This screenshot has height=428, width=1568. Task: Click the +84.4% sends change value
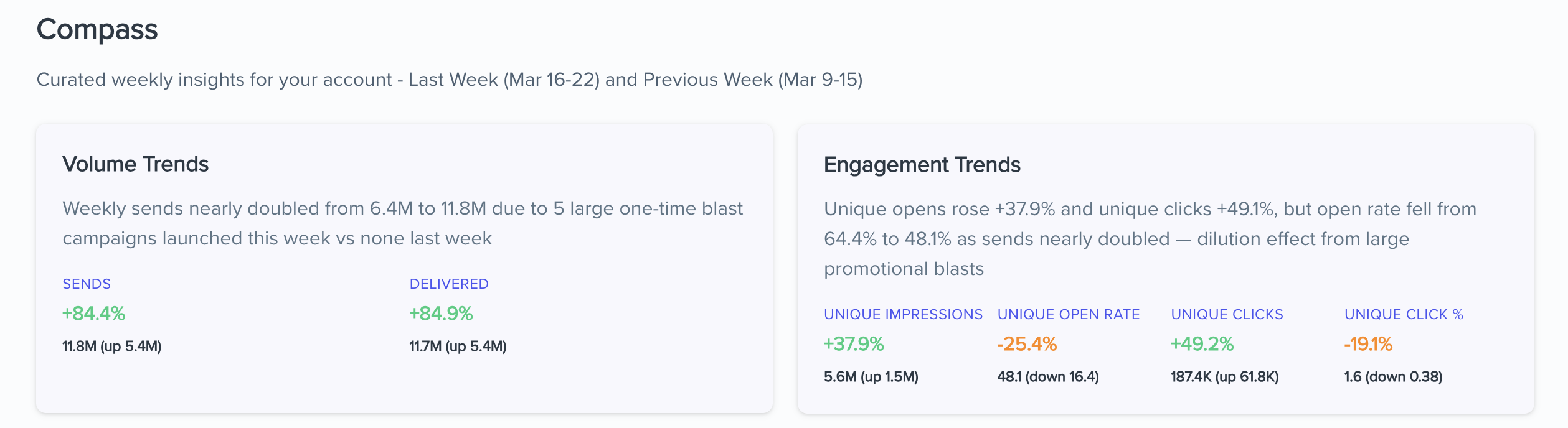point(94,314)
